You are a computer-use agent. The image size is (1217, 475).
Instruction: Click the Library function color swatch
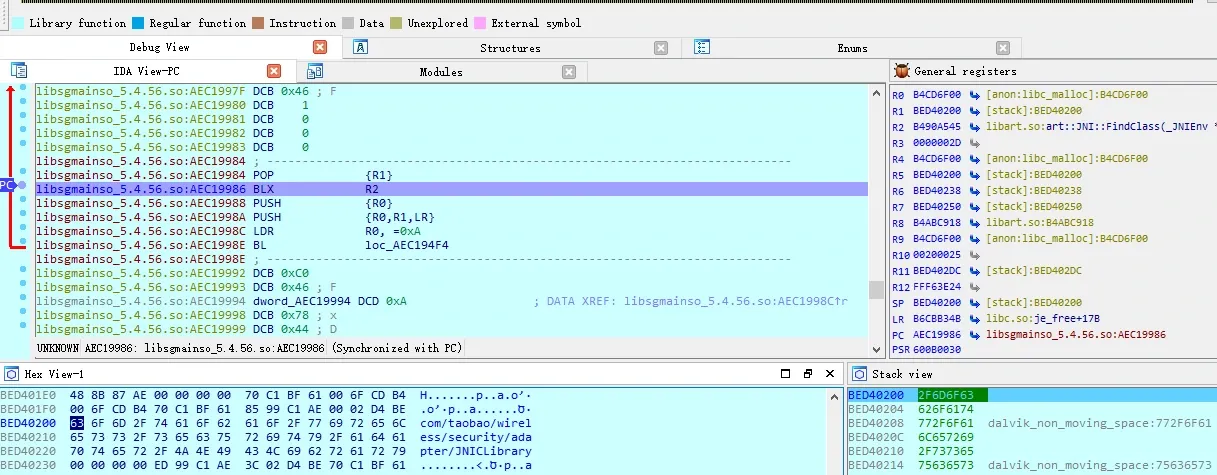[17, 22]
